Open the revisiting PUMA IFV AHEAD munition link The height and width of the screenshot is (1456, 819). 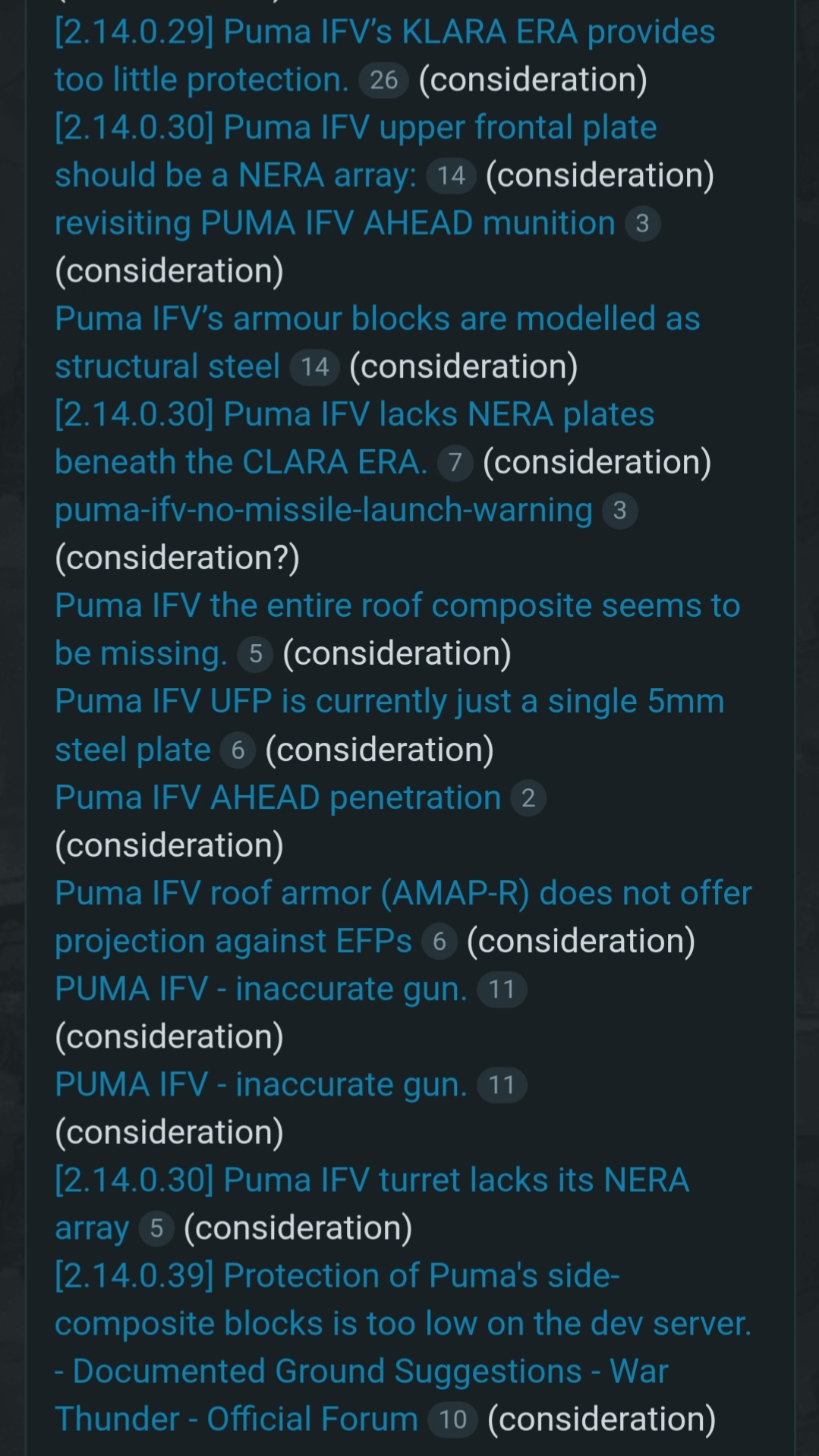[335, 224]
